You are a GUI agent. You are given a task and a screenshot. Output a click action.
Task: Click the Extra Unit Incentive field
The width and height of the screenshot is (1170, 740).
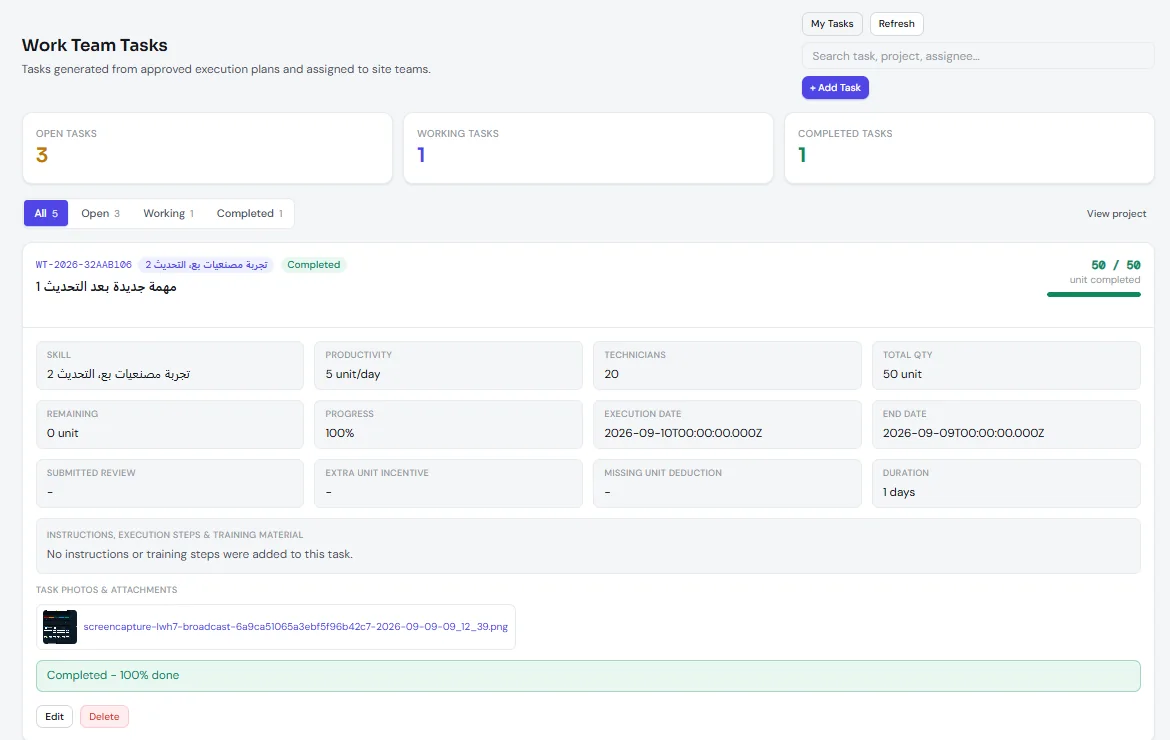coord(448,483)
